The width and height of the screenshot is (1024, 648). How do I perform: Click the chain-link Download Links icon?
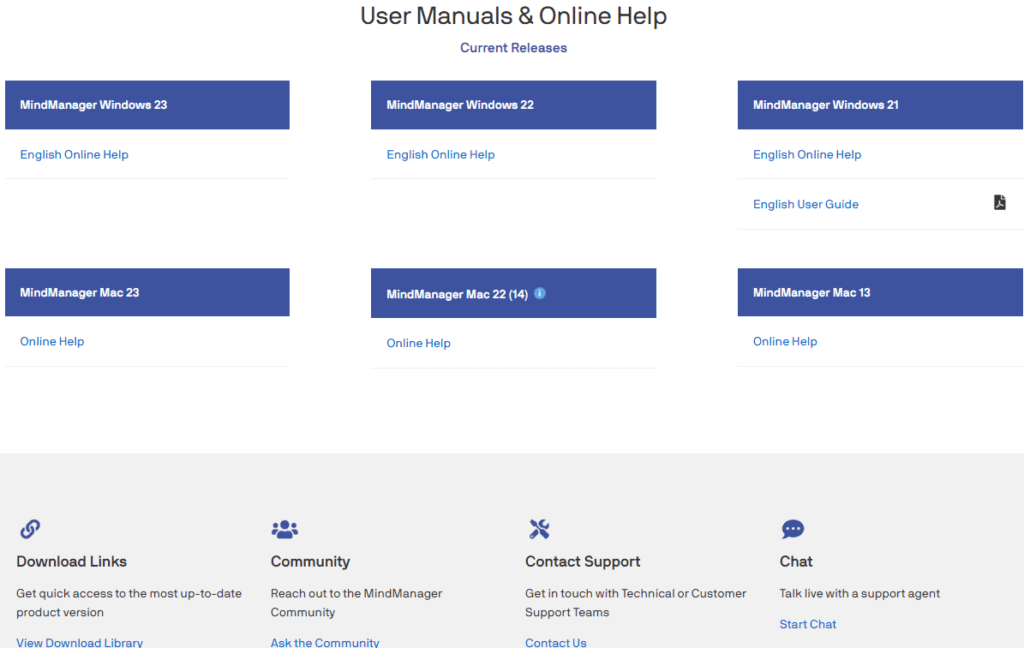[x=30, y=528]
